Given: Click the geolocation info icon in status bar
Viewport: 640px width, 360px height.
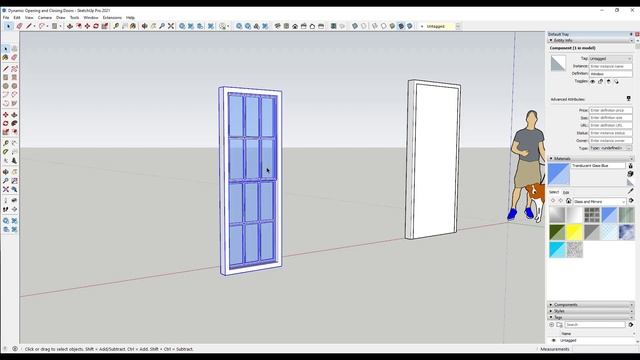Looking at the screenshot, I should [x=4, y=349].
